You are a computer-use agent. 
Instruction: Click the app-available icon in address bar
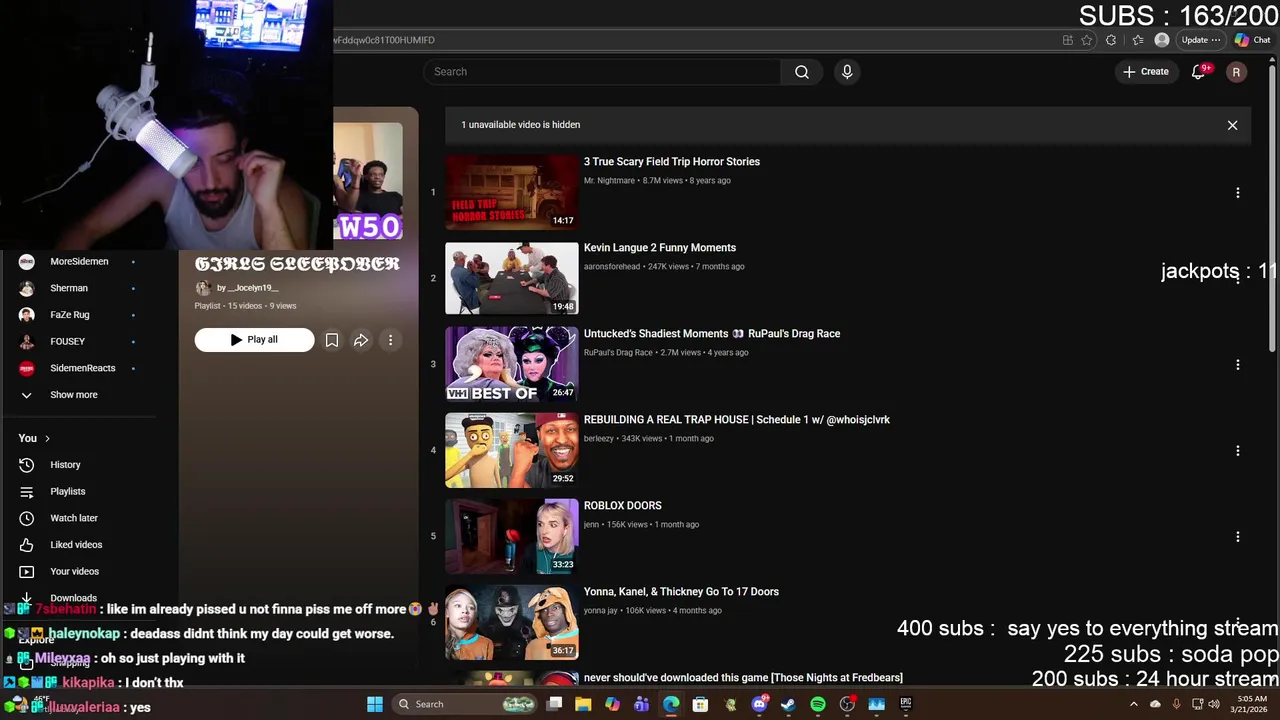(x=1067, y=40)
